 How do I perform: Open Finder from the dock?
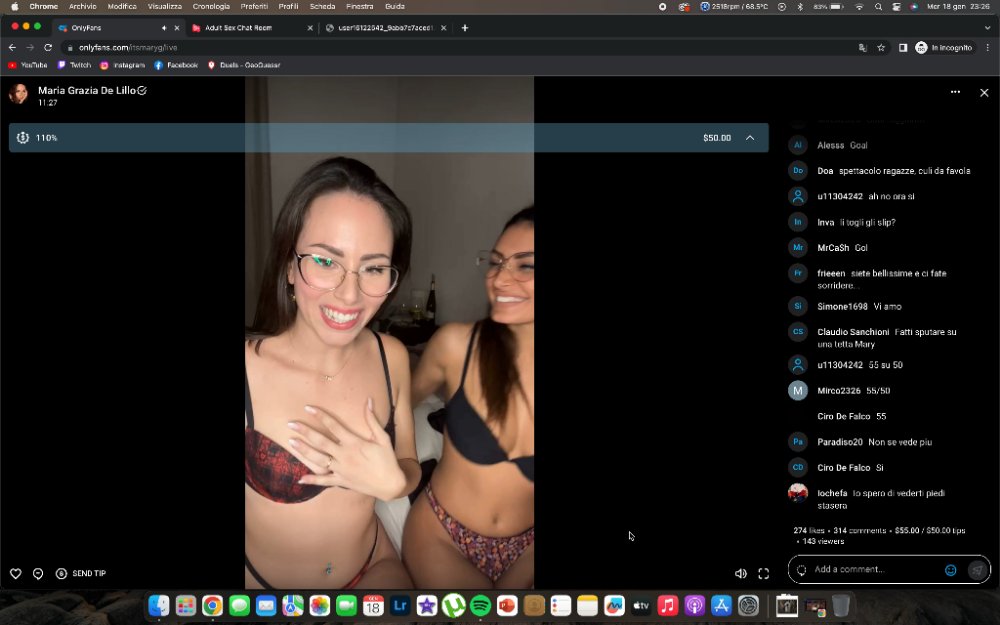point(159,605)
